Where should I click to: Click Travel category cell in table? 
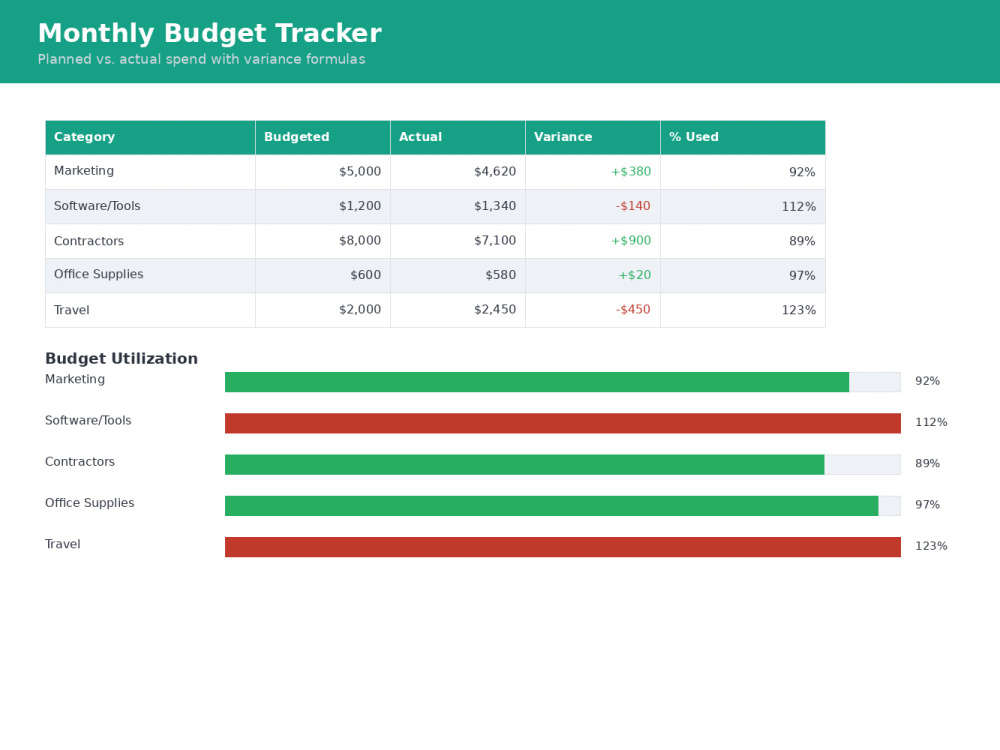(151, 310)
